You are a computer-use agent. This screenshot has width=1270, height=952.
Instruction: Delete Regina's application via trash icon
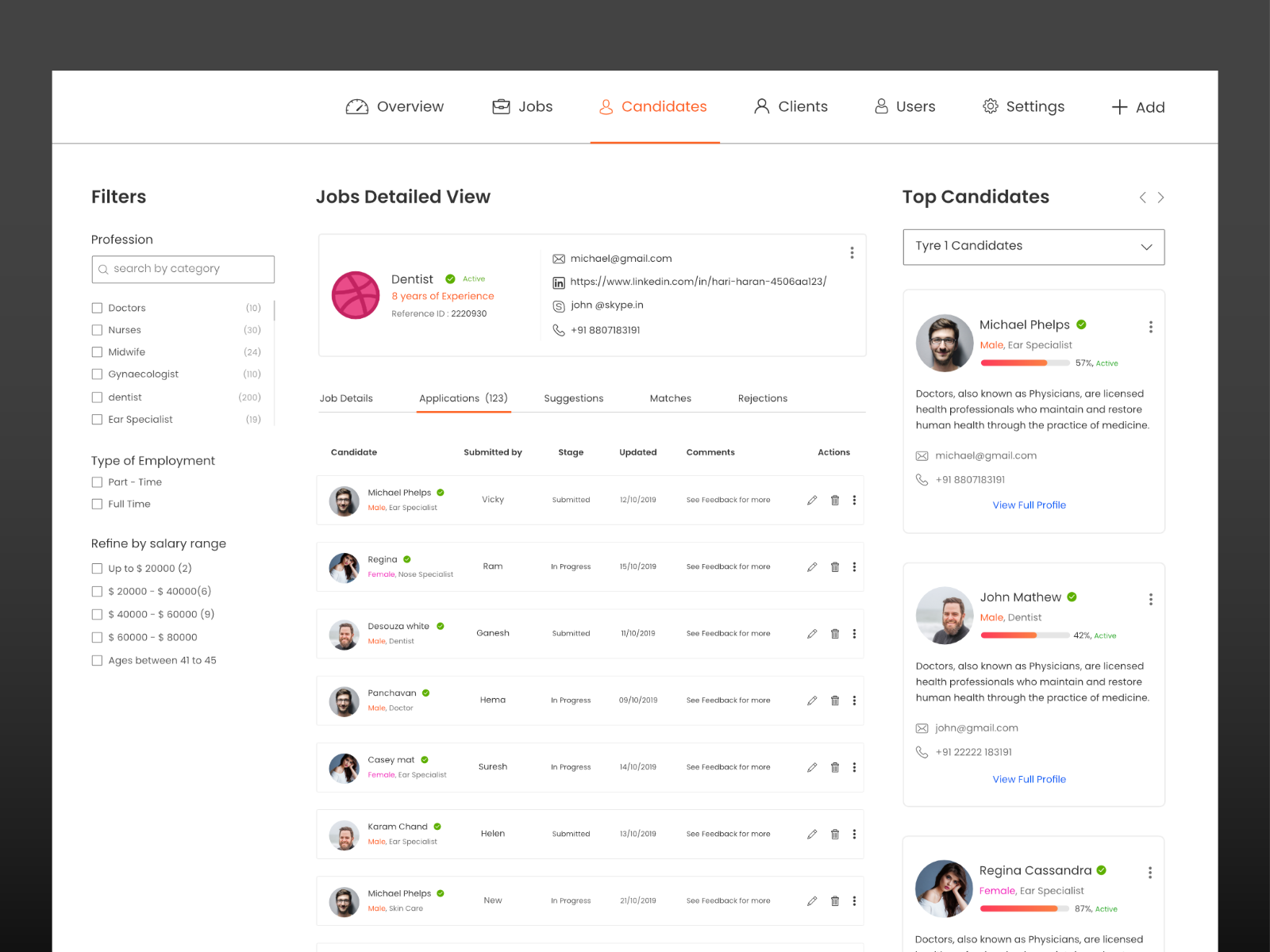(x=834, y=566)
